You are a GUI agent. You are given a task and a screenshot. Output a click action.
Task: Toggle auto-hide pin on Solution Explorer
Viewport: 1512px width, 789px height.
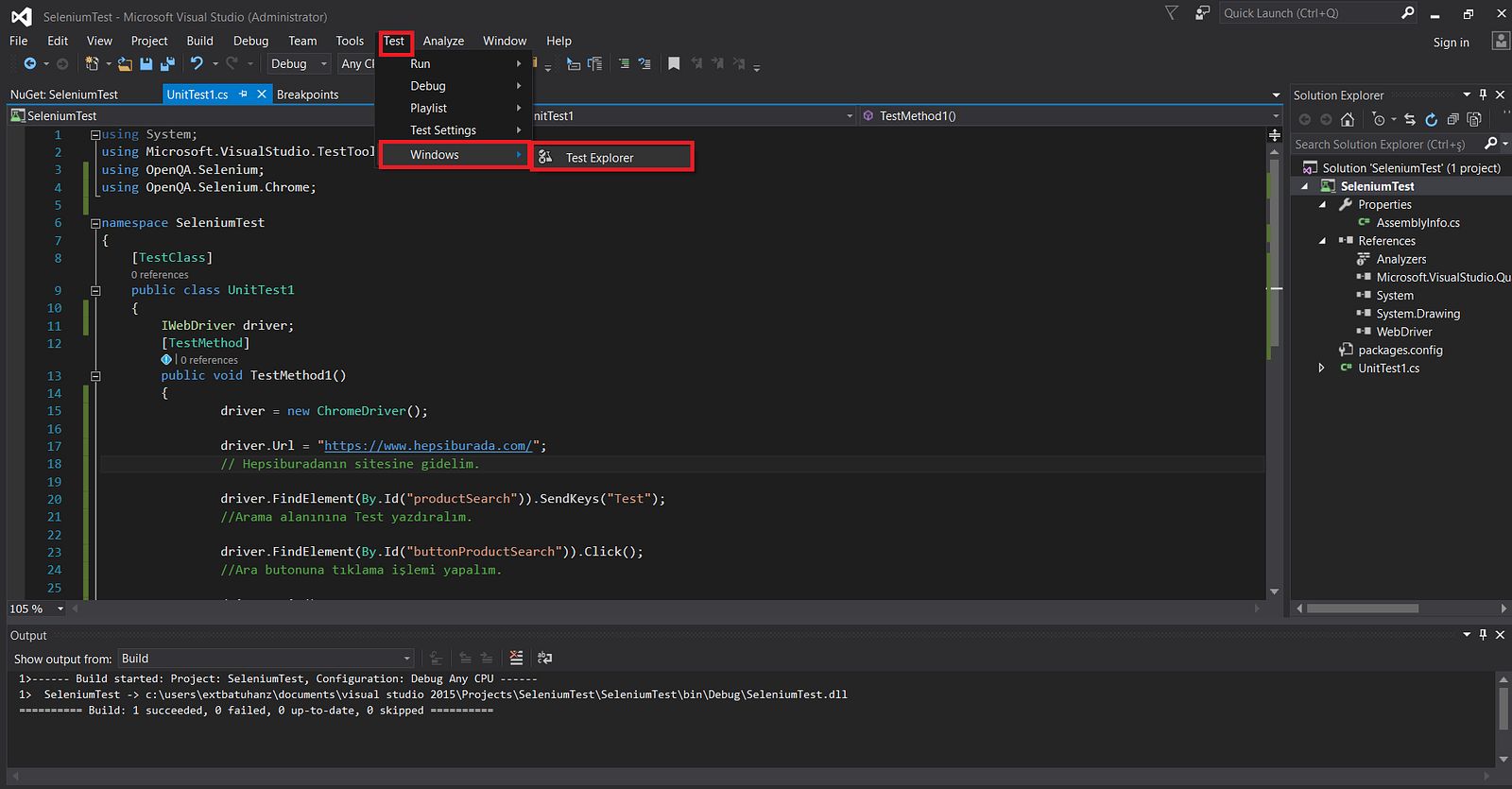[1483, 94]
